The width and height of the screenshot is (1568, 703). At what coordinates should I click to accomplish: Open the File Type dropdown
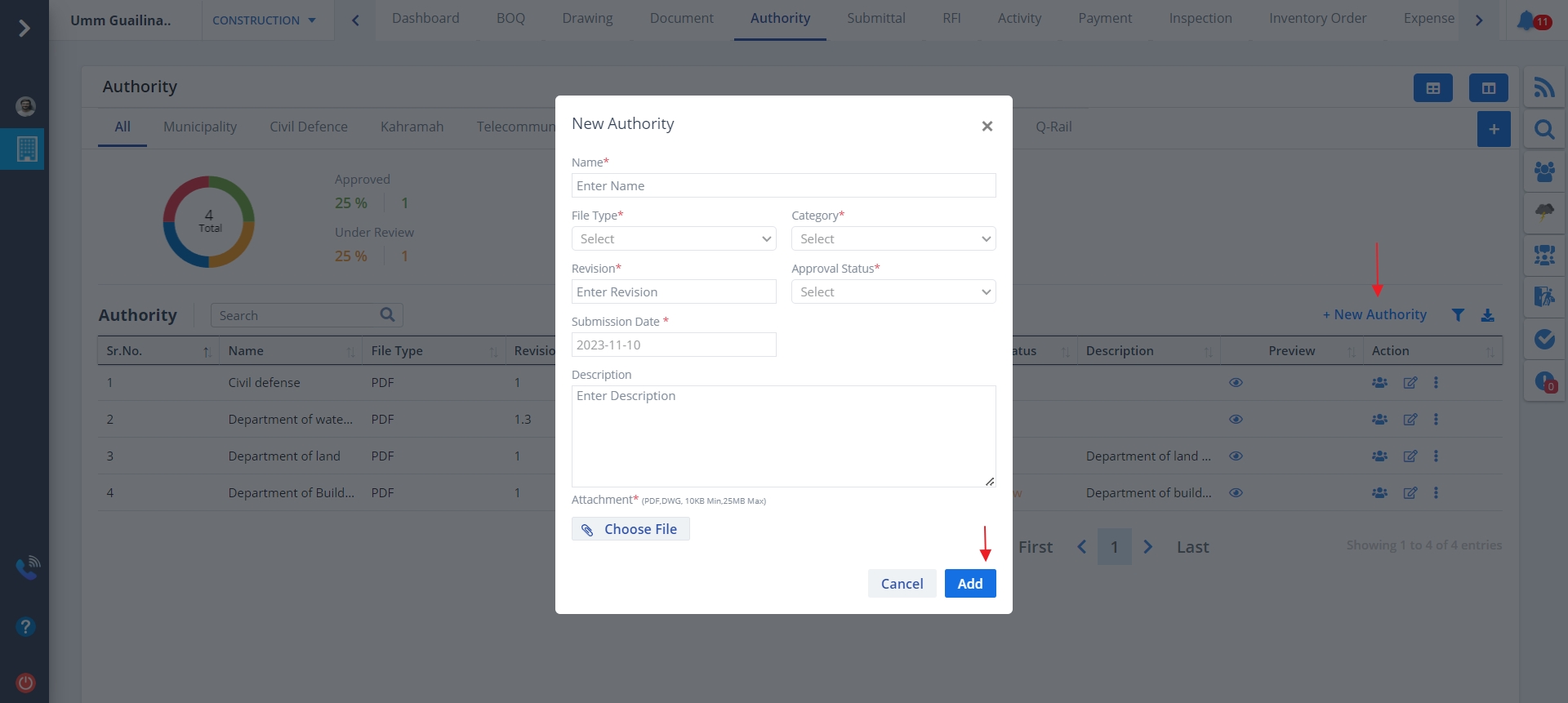(x=673, y=239)
